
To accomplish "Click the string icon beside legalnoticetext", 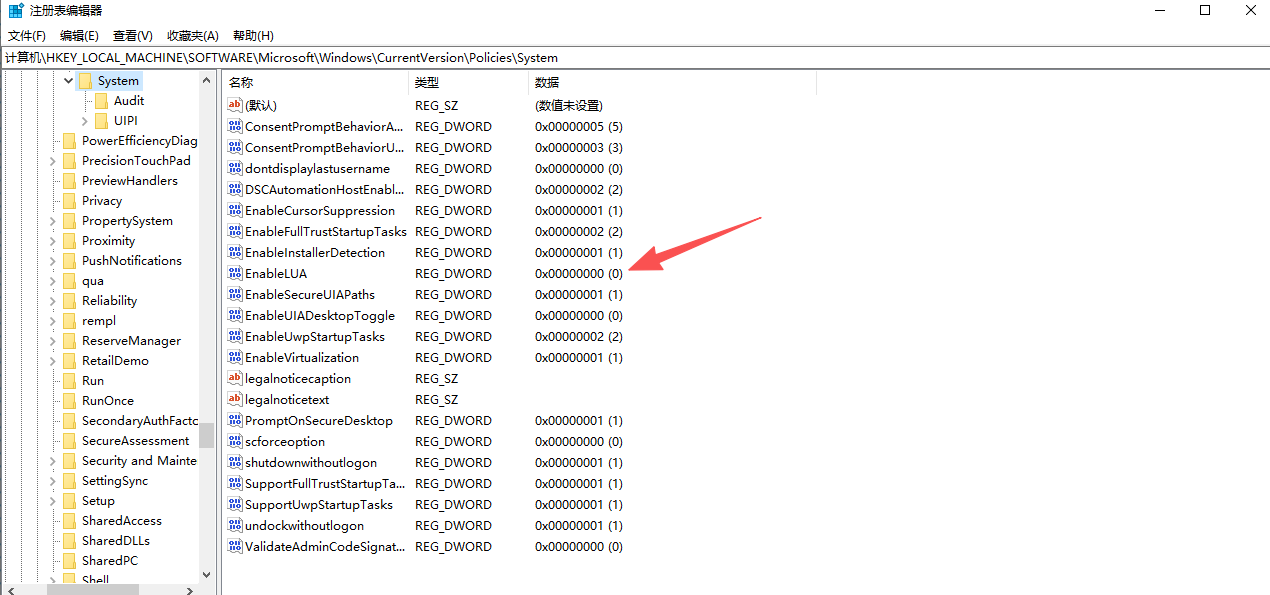I will pyautogui.click(x=235, y=399).
